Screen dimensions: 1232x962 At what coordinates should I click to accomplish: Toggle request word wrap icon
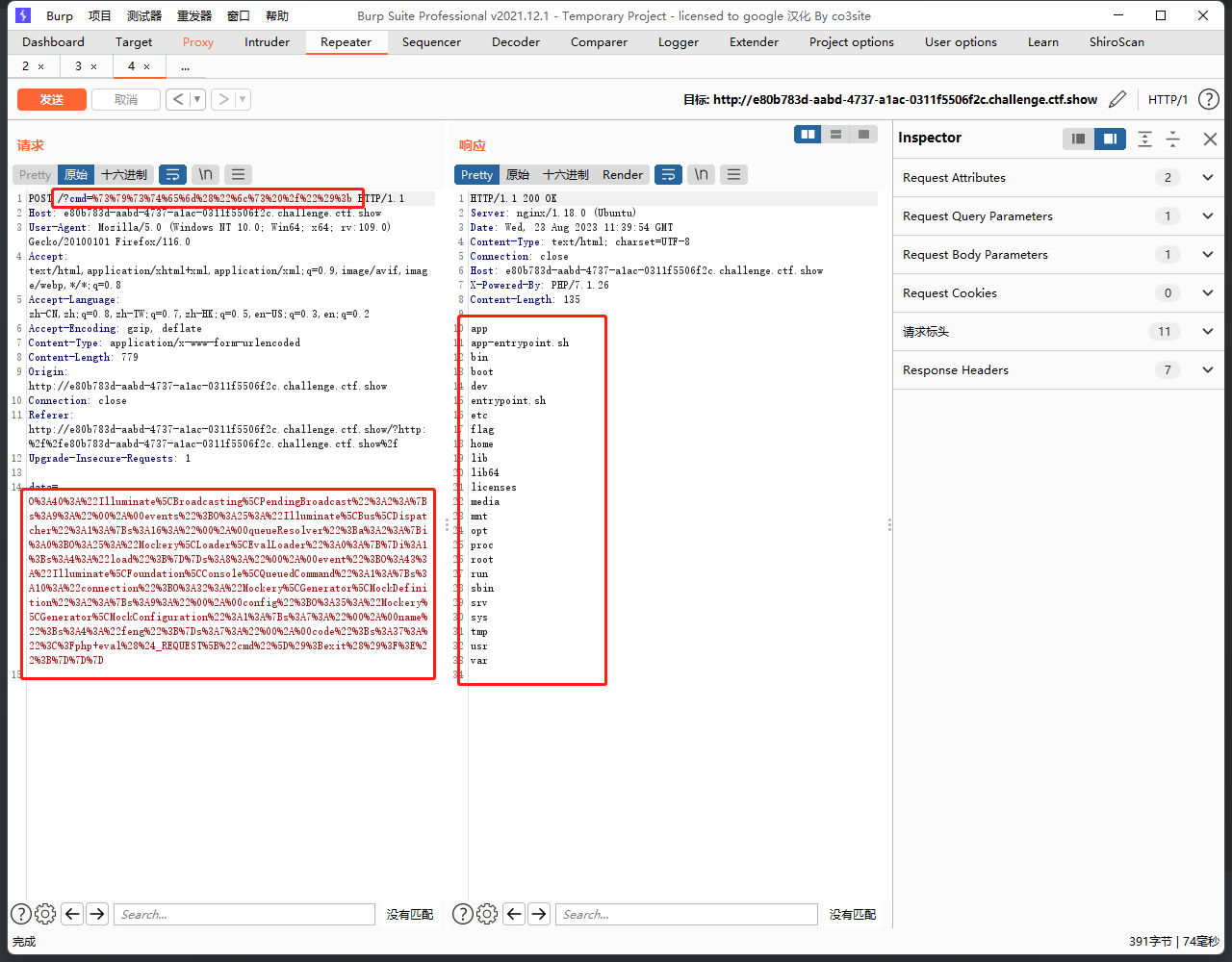(172, 174)
